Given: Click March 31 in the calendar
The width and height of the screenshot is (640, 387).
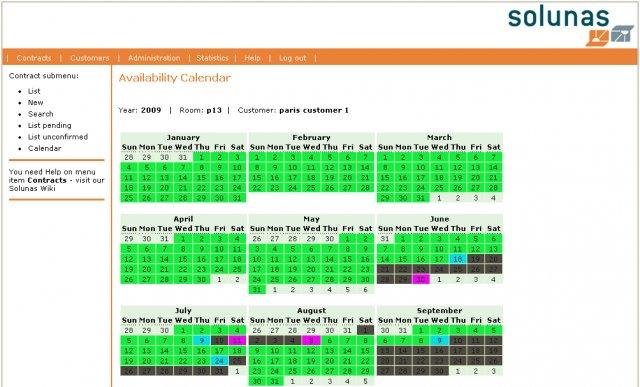Looking at the screenshot, I should (x=421, y=198).
